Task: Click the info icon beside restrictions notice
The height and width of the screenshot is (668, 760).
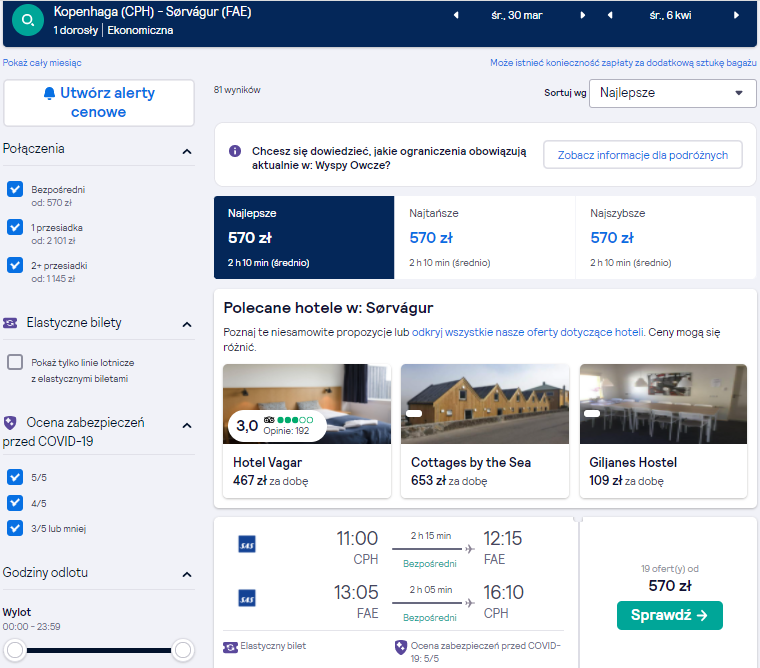Action: [x=235, y=151]
